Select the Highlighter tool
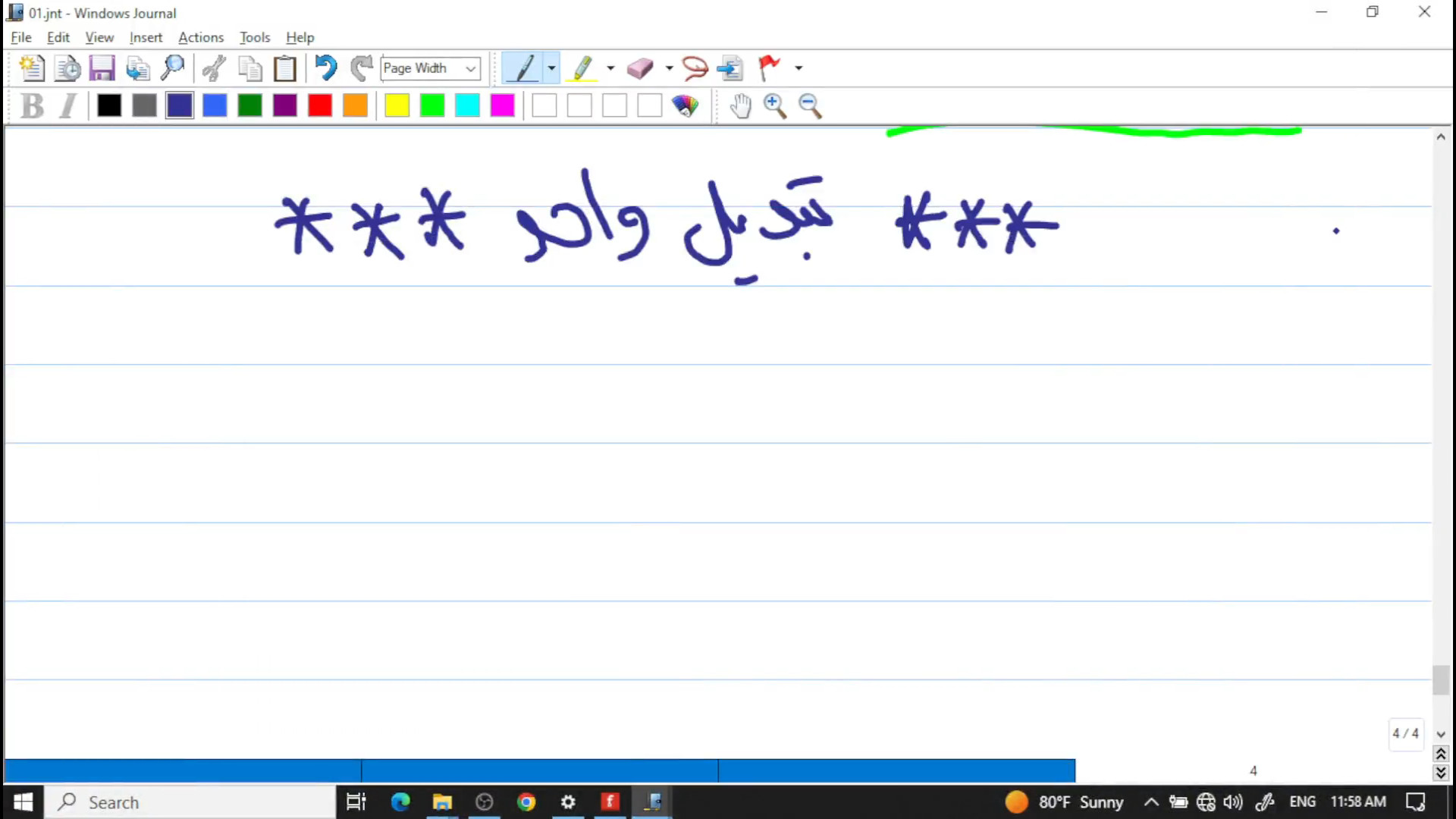Image resolution: width=1456 pixels, height=819 pixels. pyautogui.click(x=582, y=68)
